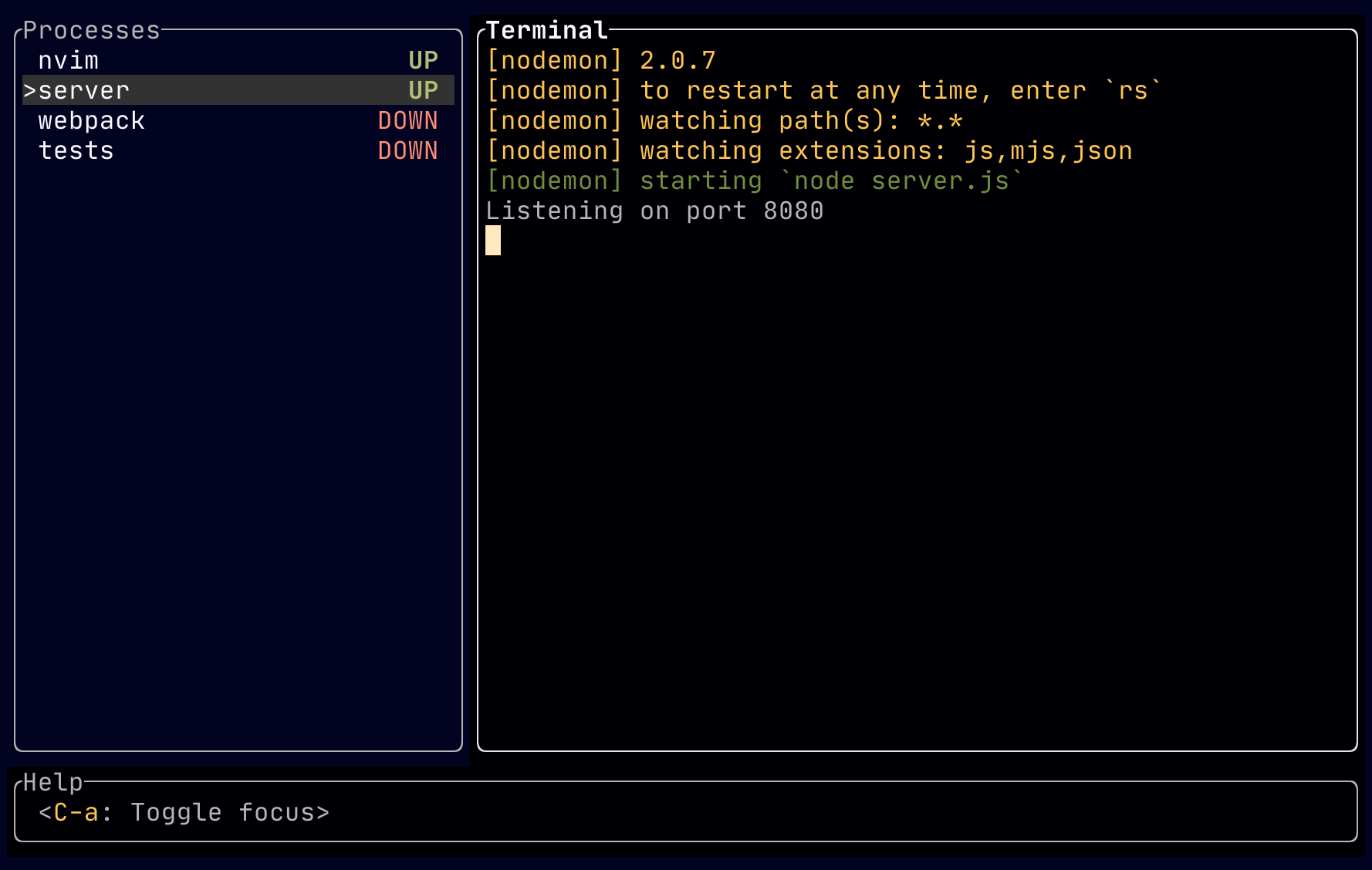This screenshot has height=870, width=1372.
Task: Click the UP status next to nvim
Action: click(423, 59)
